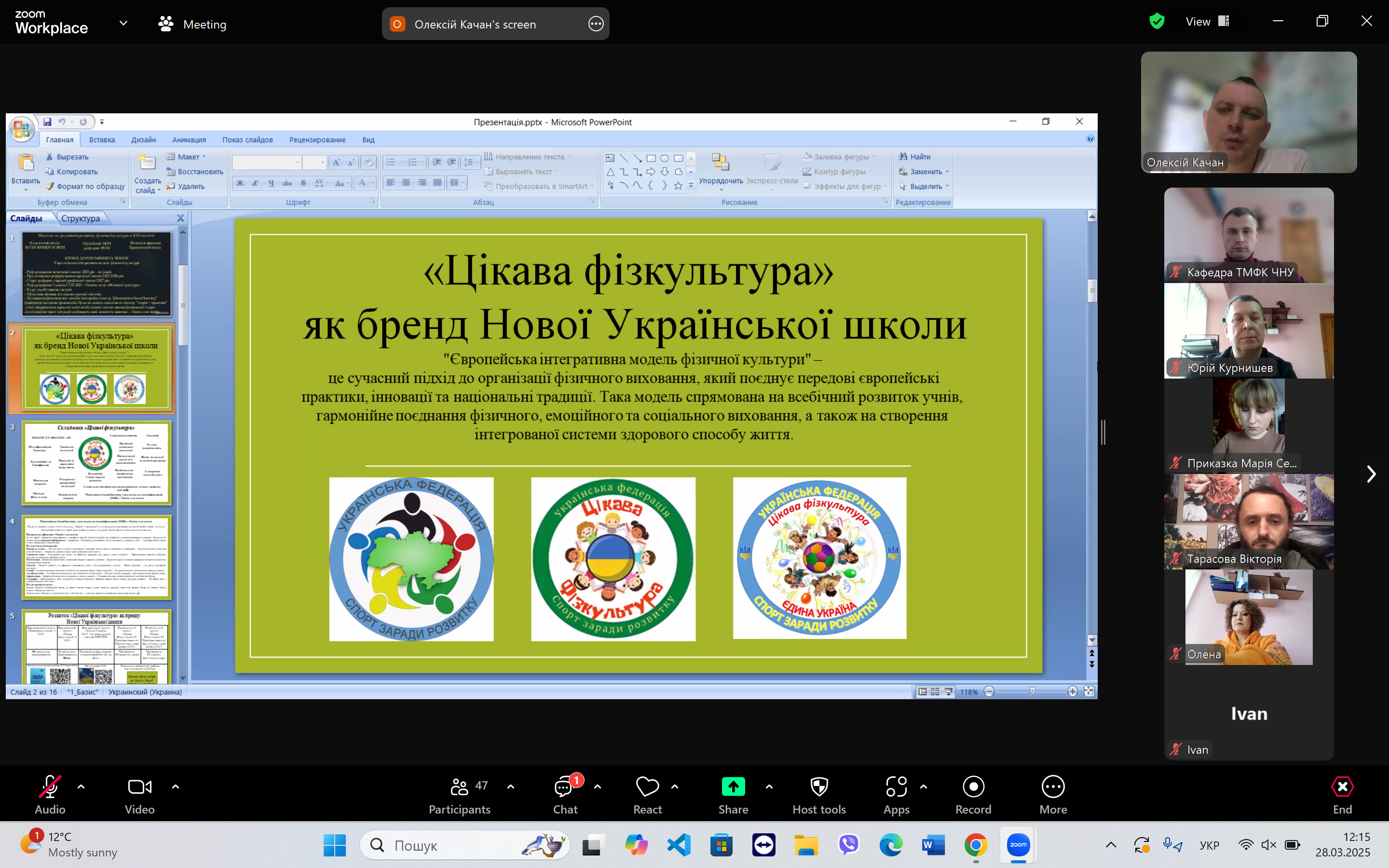Screen dimensions: 1389x868
Task: Click Найти find button
Action: pos(915,157)
